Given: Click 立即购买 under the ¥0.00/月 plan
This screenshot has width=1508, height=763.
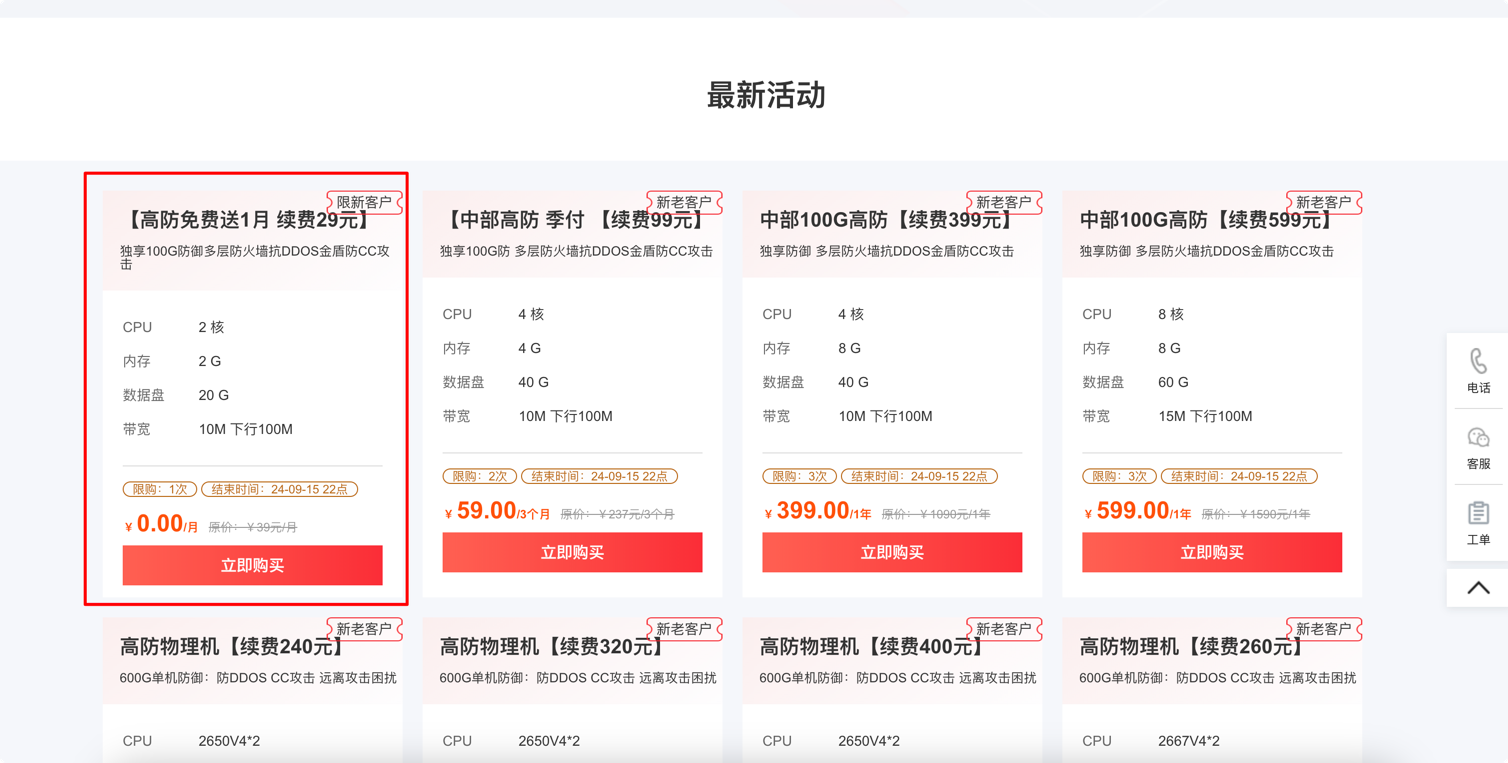Looking at the screenshot, I should pyautogui.click(x=252, y=565).
